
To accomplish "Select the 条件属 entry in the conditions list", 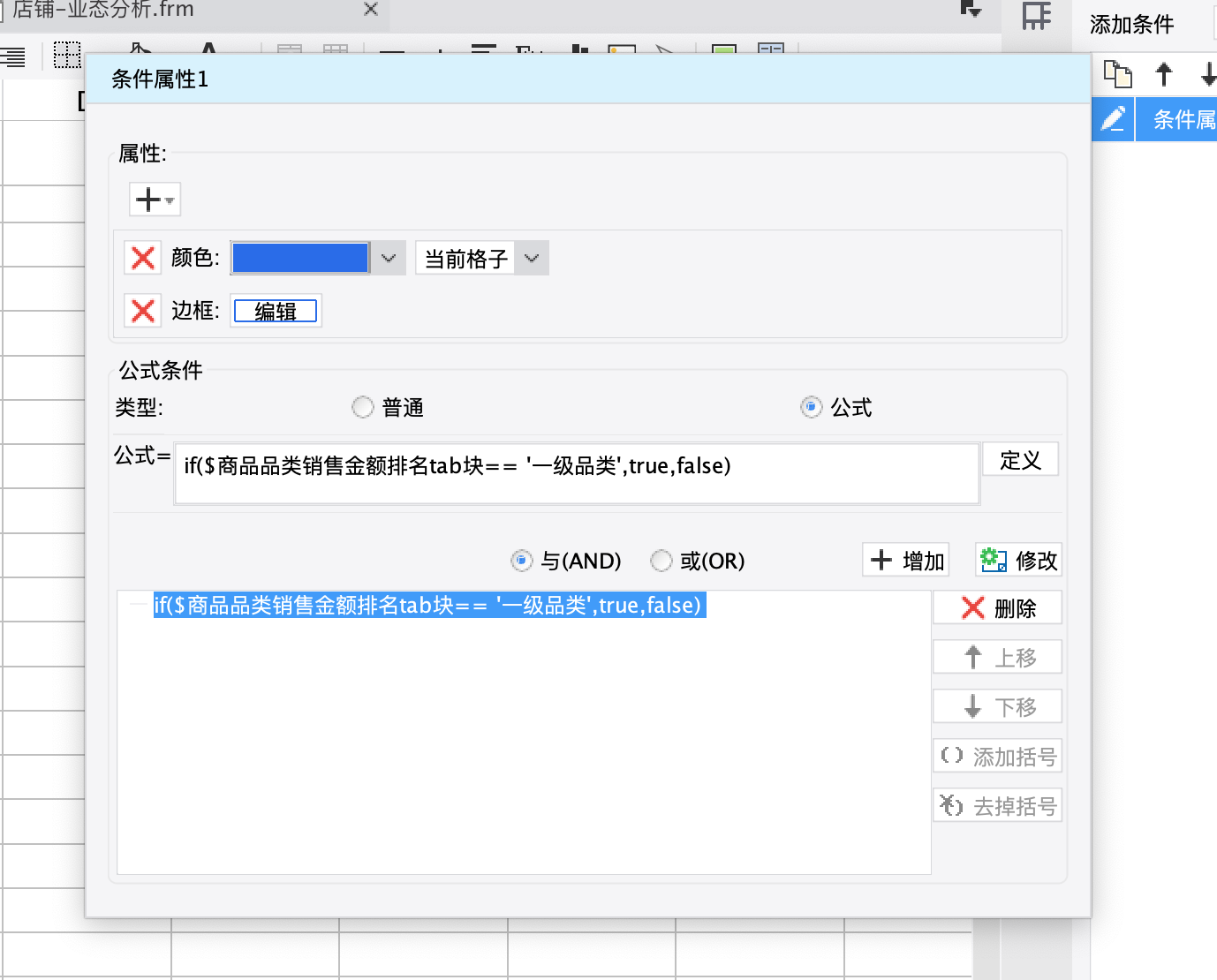I will click(1176, 119).
